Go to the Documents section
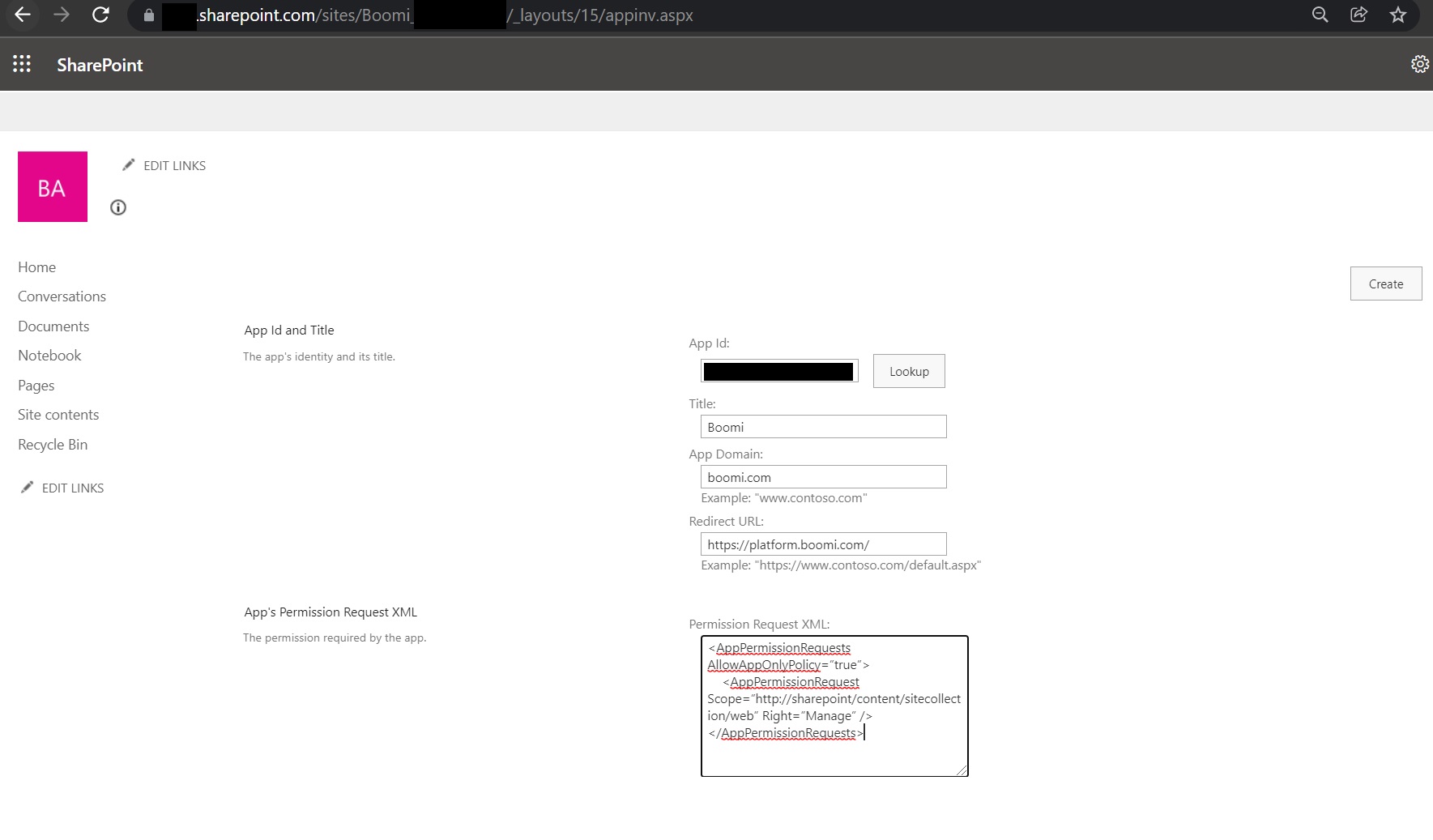The height and width of the screenshot is (840, 1433). pos(53,326)
